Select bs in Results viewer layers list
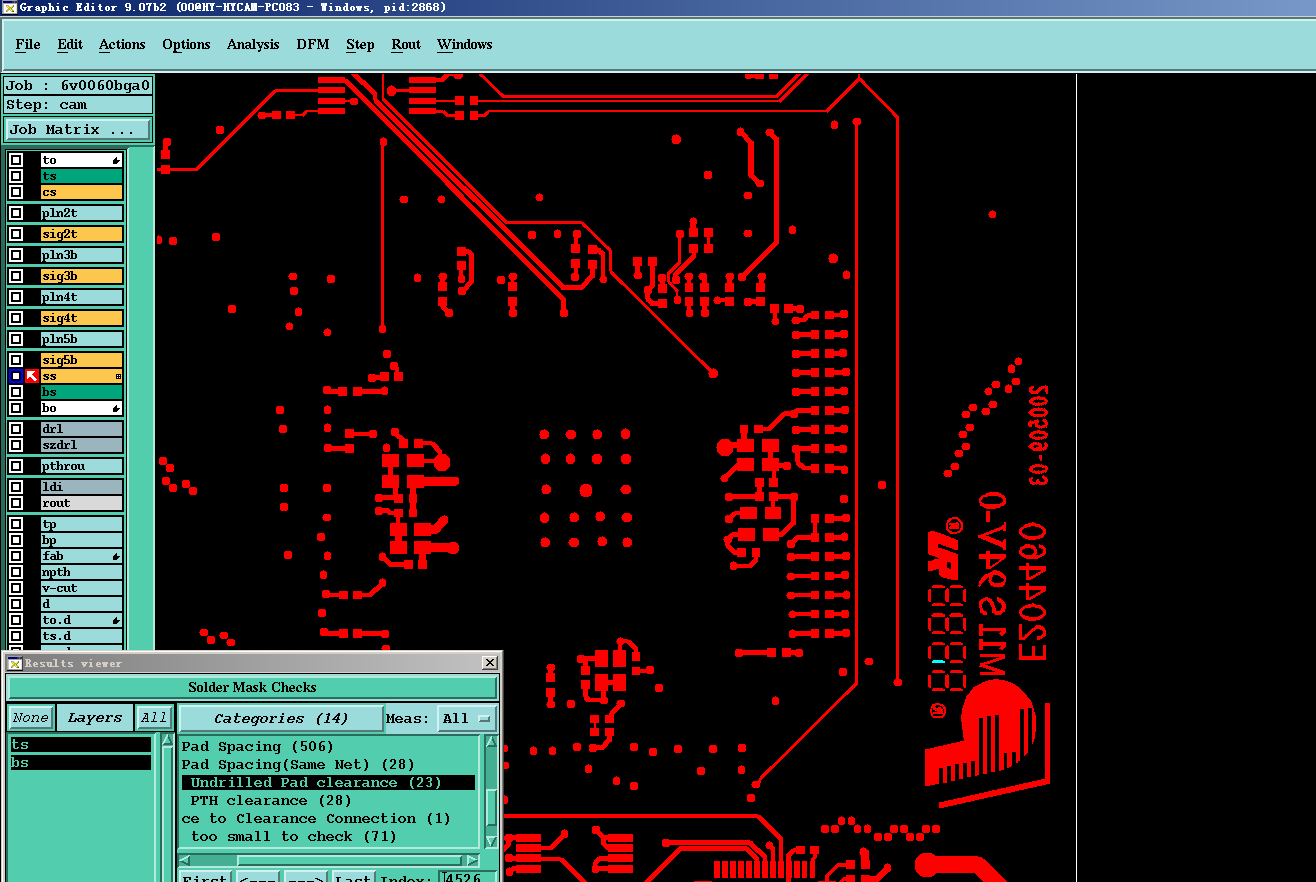1316x882 pixels. pos(80,762)
